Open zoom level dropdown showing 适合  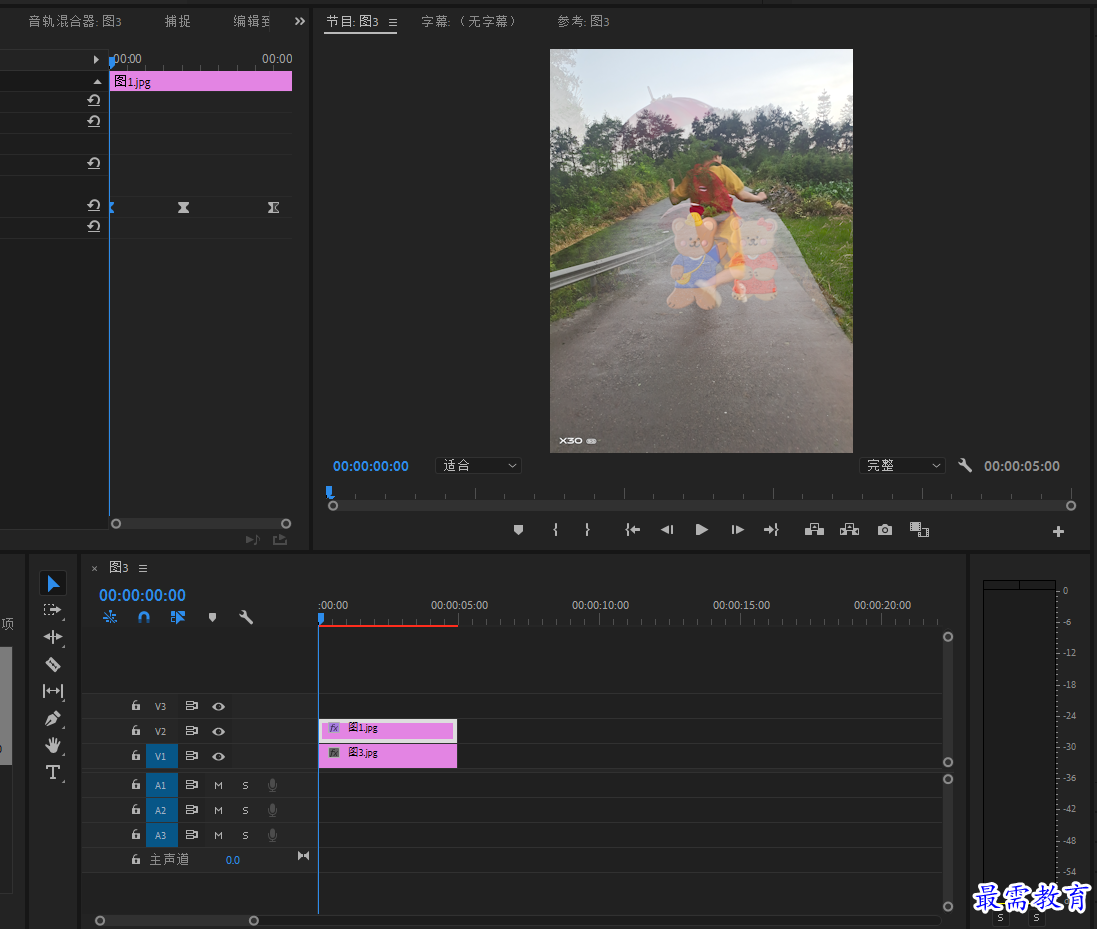479,465
